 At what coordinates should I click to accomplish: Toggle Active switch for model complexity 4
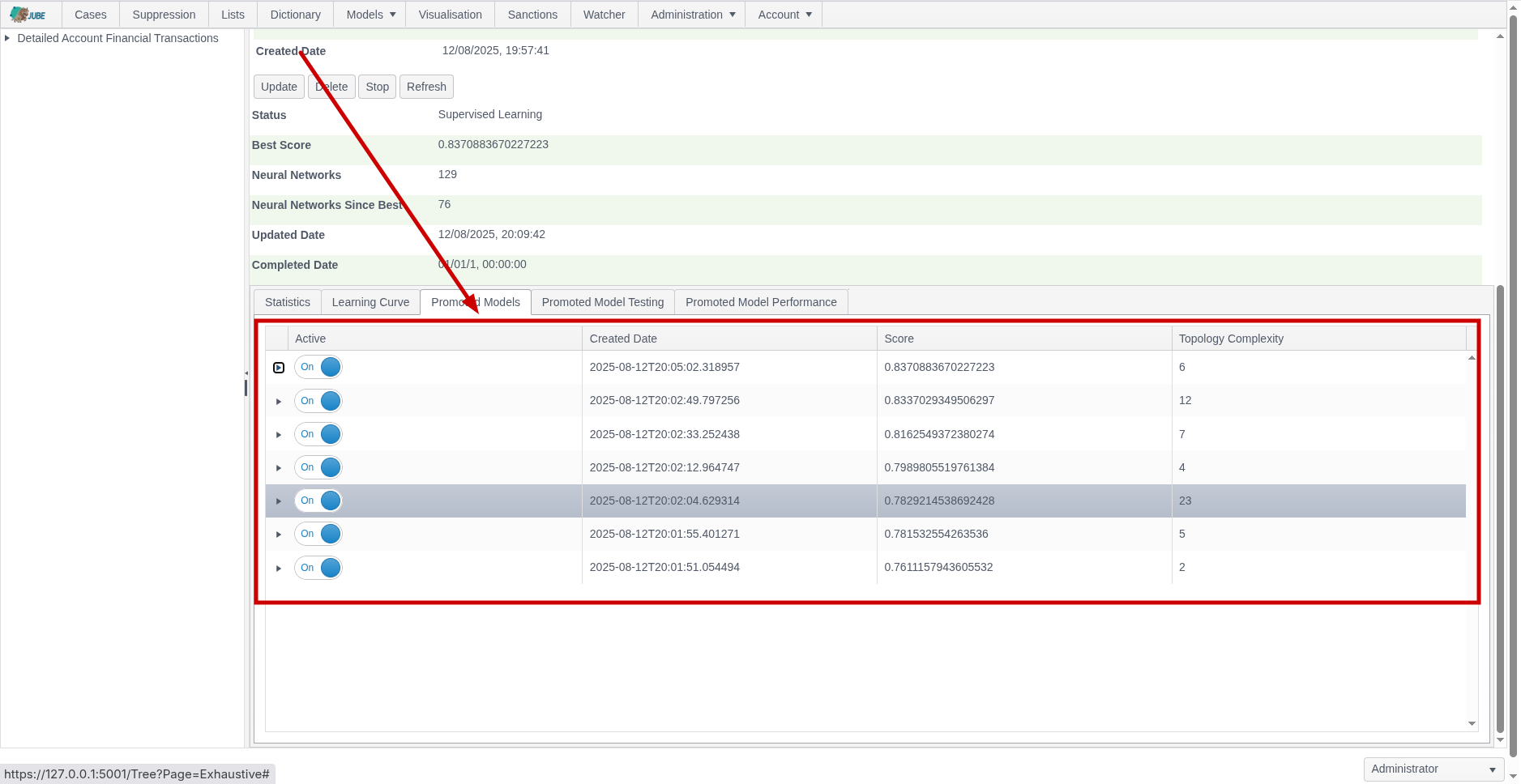click(318, 467)
